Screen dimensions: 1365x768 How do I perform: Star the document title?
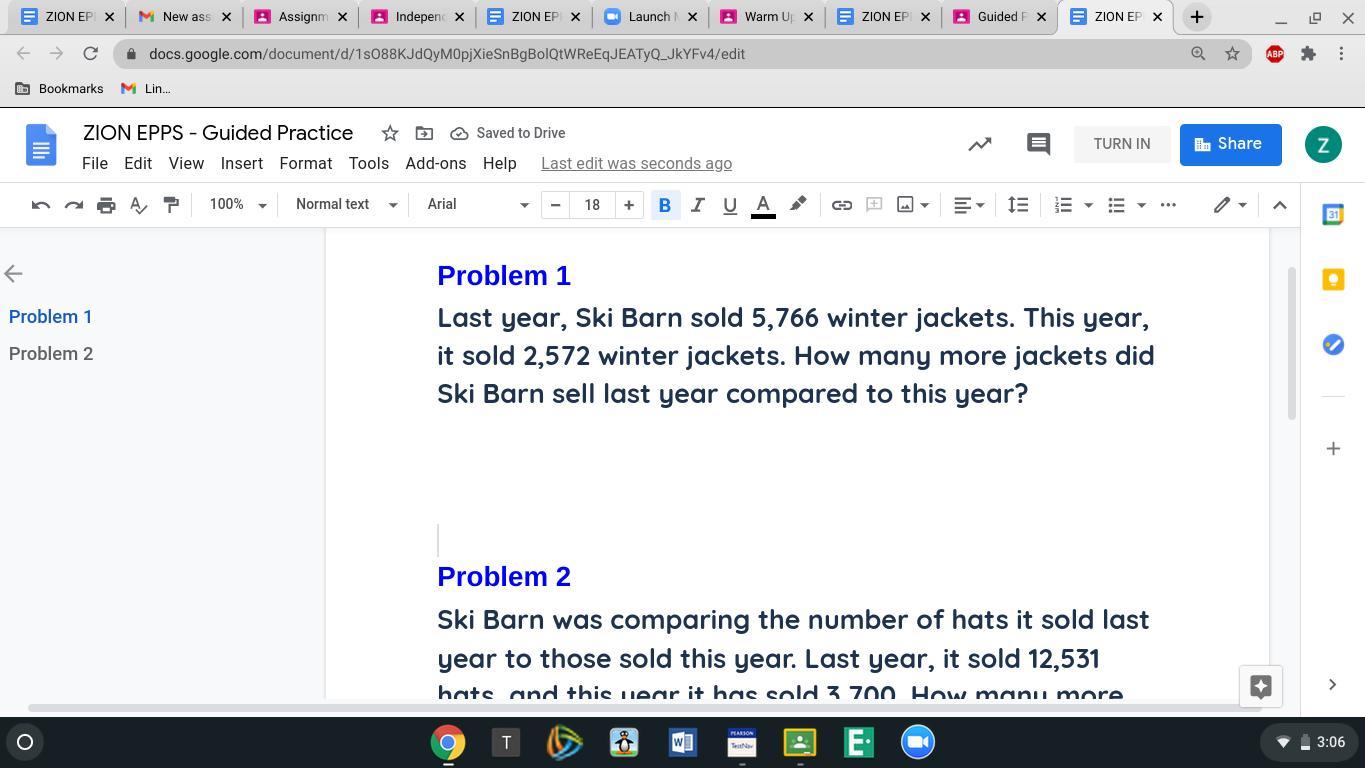(390, 133)
